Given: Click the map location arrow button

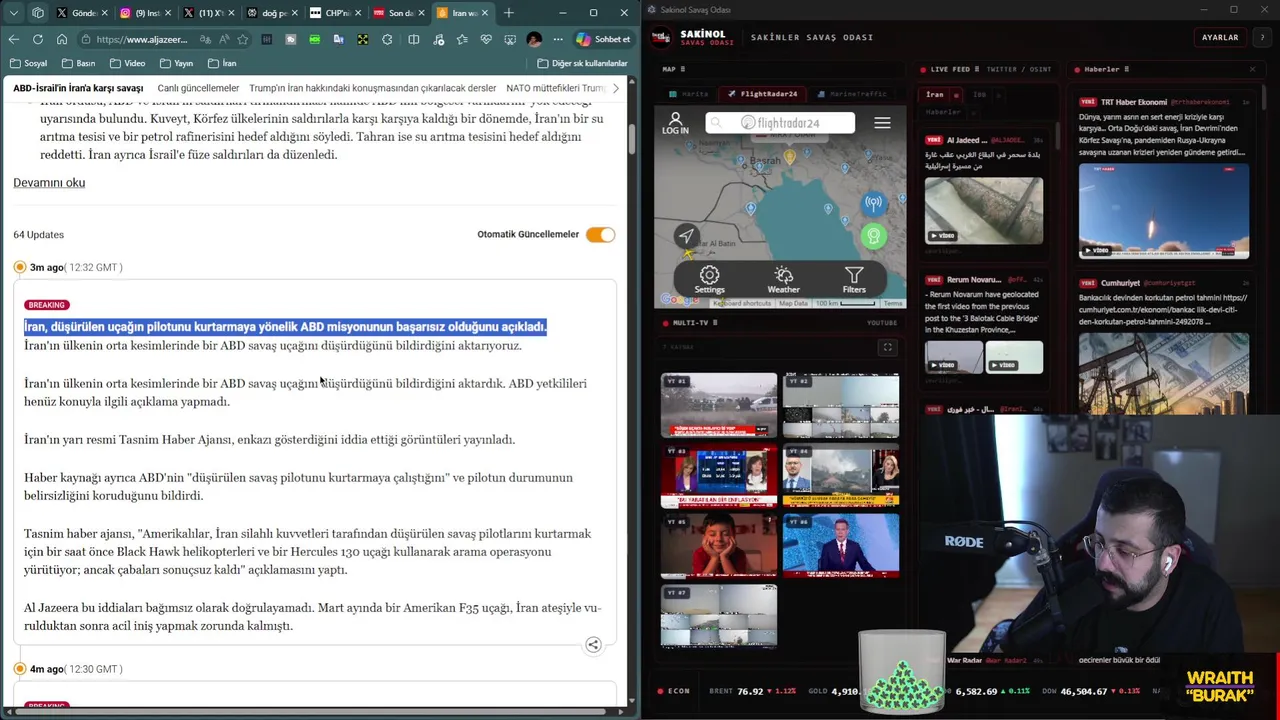Looking at the screenshot, I should tap(686, 236).
